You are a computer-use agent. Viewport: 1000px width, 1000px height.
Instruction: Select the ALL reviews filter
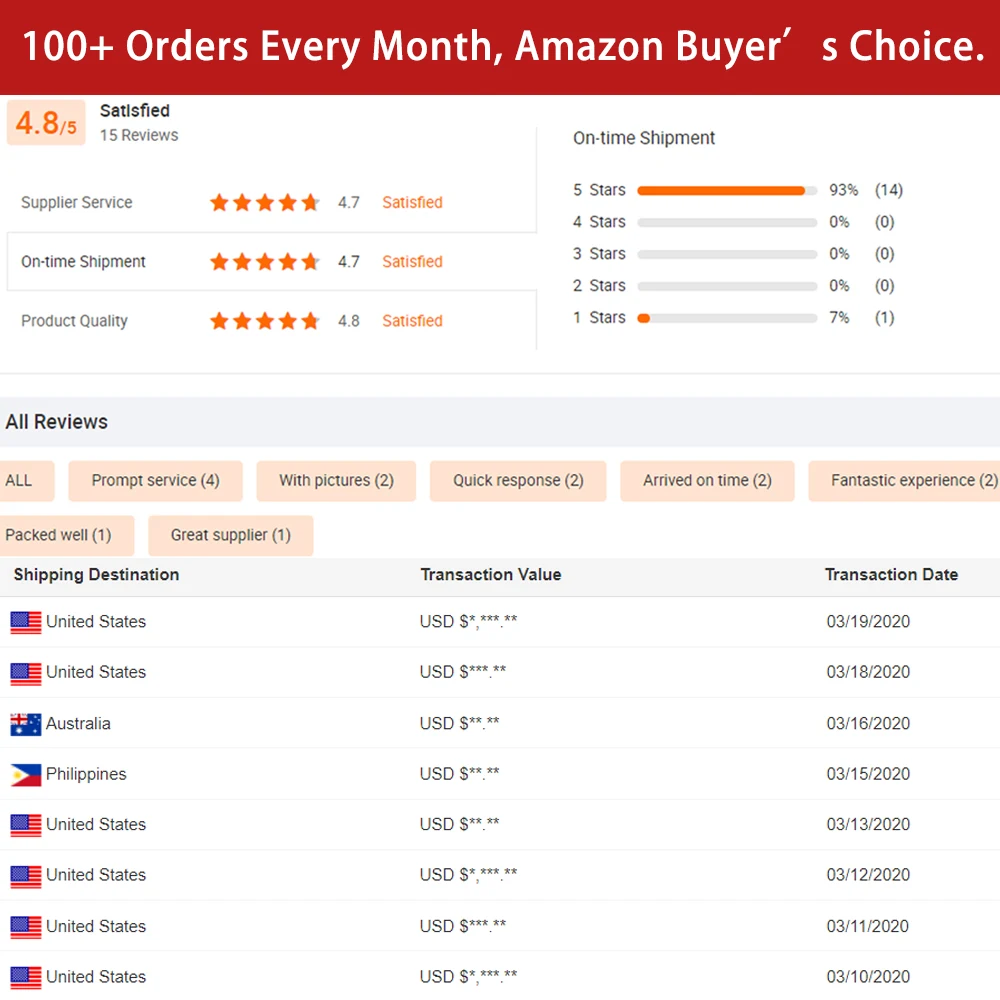[20, 481]
